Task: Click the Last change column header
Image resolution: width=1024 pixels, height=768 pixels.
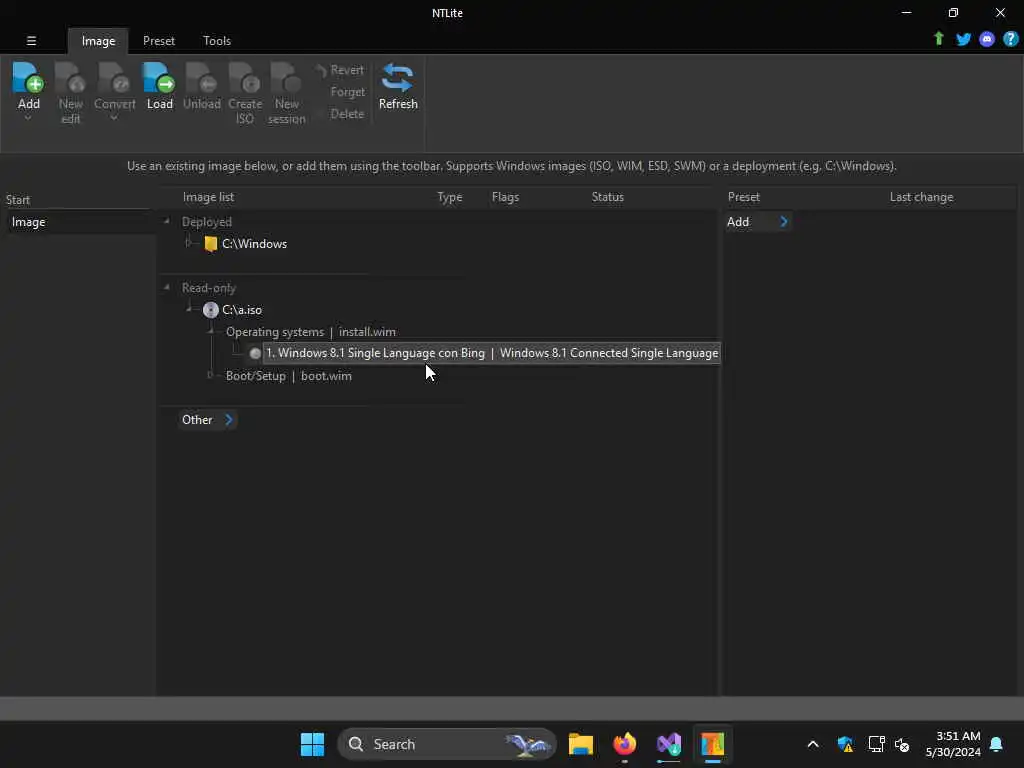Action: 921,197
